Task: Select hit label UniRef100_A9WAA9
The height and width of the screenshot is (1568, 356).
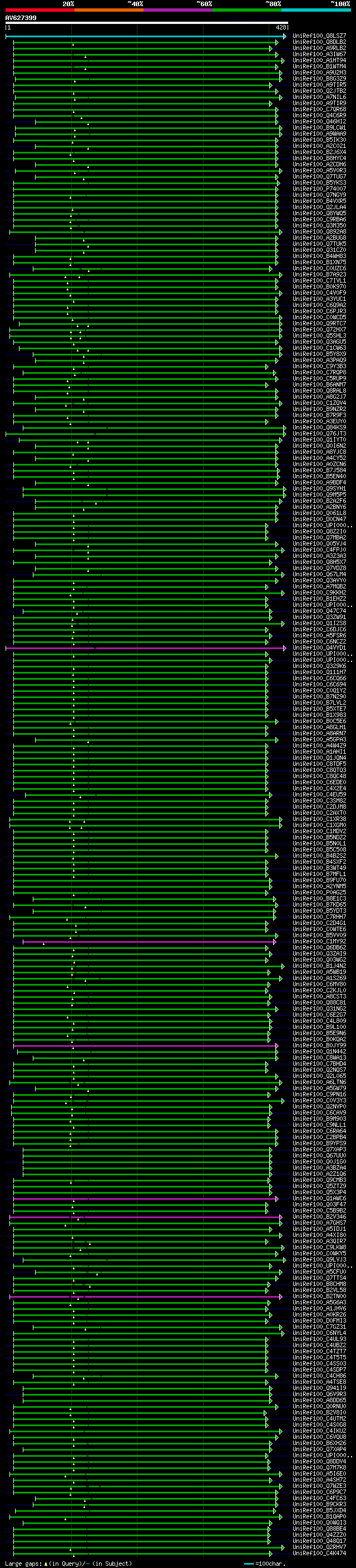Action: pyautogui.click(x=319, y=134)
